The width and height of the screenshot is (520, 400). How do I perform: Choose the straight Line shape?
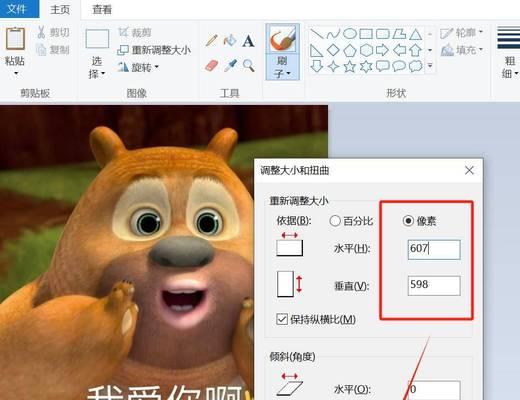click(316, 34)
